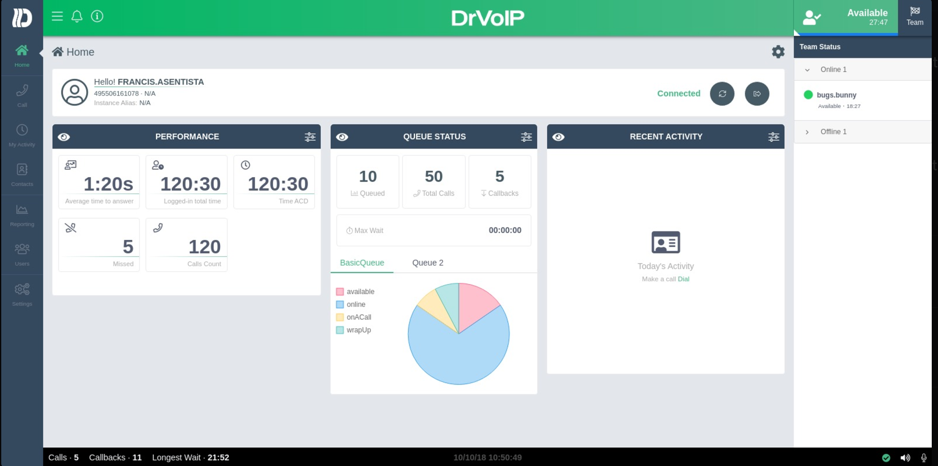The image size is (938, 466).
Task: Collapse the Online 1 team group
Action: [x=865, y=69]
